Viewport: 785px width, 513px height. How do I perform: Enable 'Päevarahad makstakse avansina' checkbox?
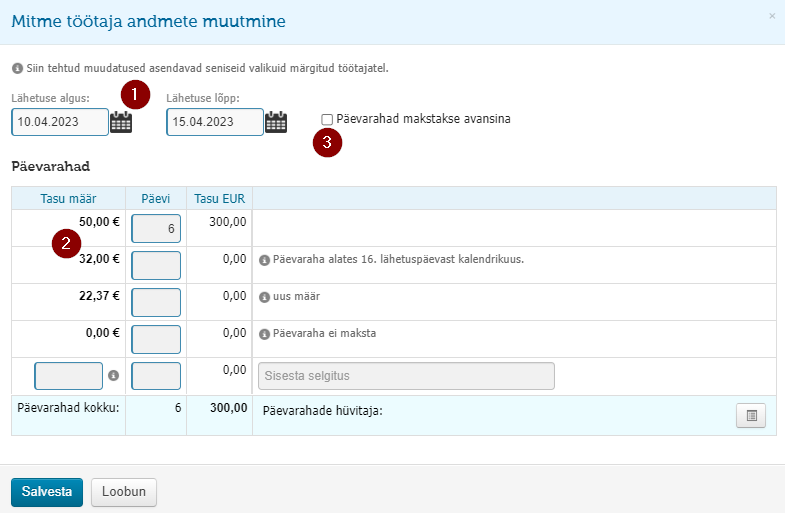pos(327,120)
